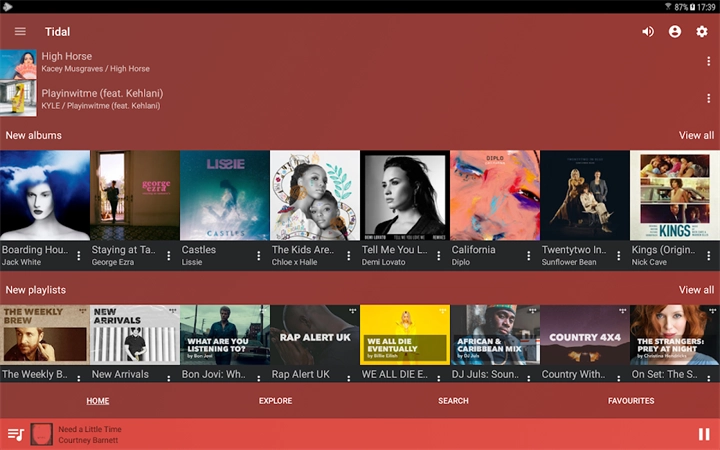Viewport: 720px width, 450px height.
Task: Open the user account icon
Action: [675, 31]
